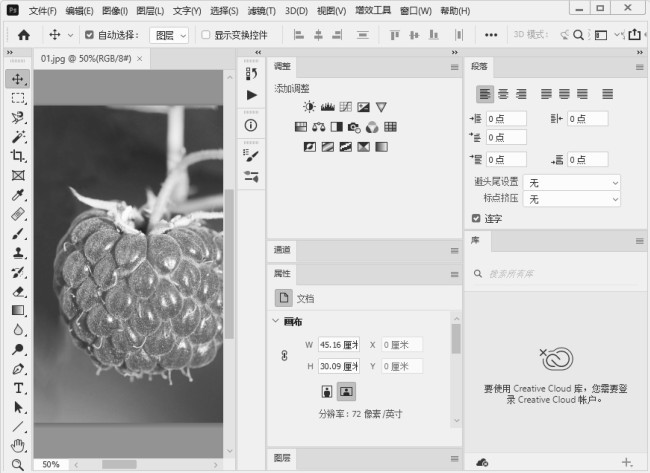
Task: Add a Levels adjustment
Action: [327, 107]
